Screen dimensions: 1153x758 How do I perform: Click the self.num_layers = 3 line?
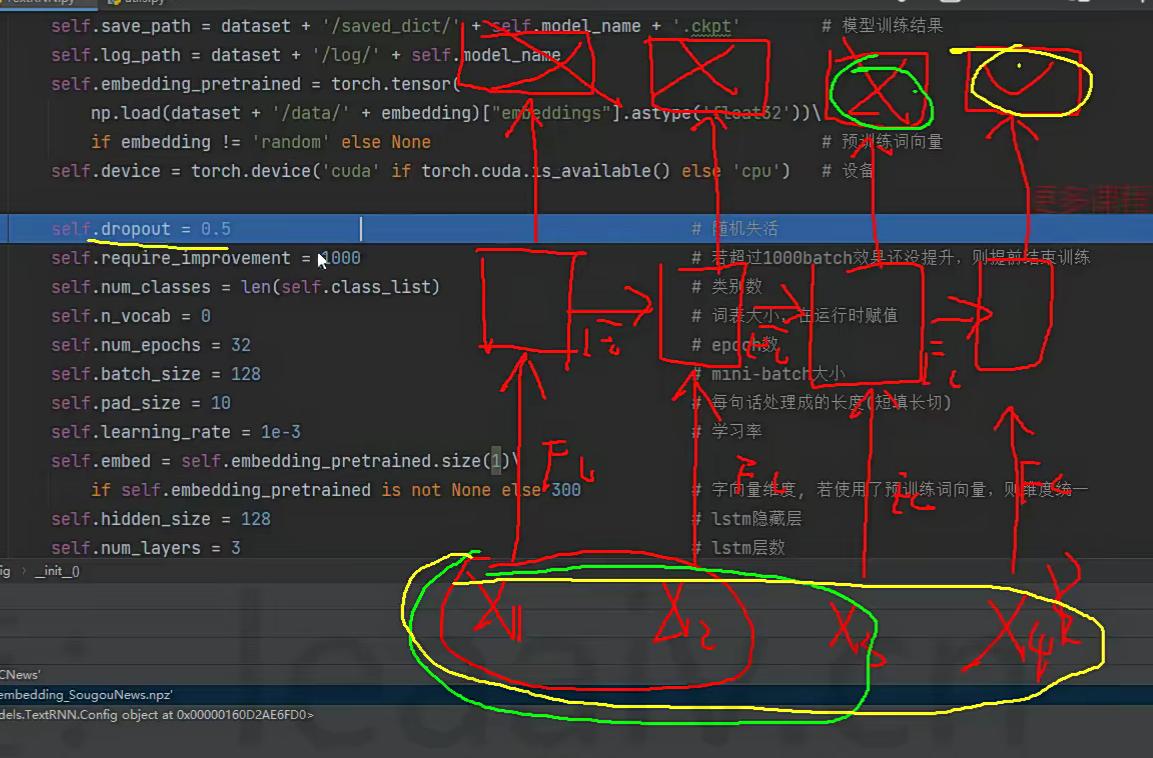145,548
